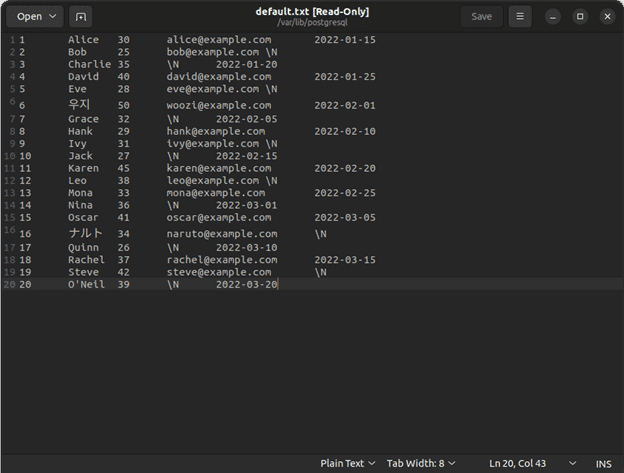Open the hamburger menu icon
The width and height of the screenshot is (624, 473).
[519, 16]
